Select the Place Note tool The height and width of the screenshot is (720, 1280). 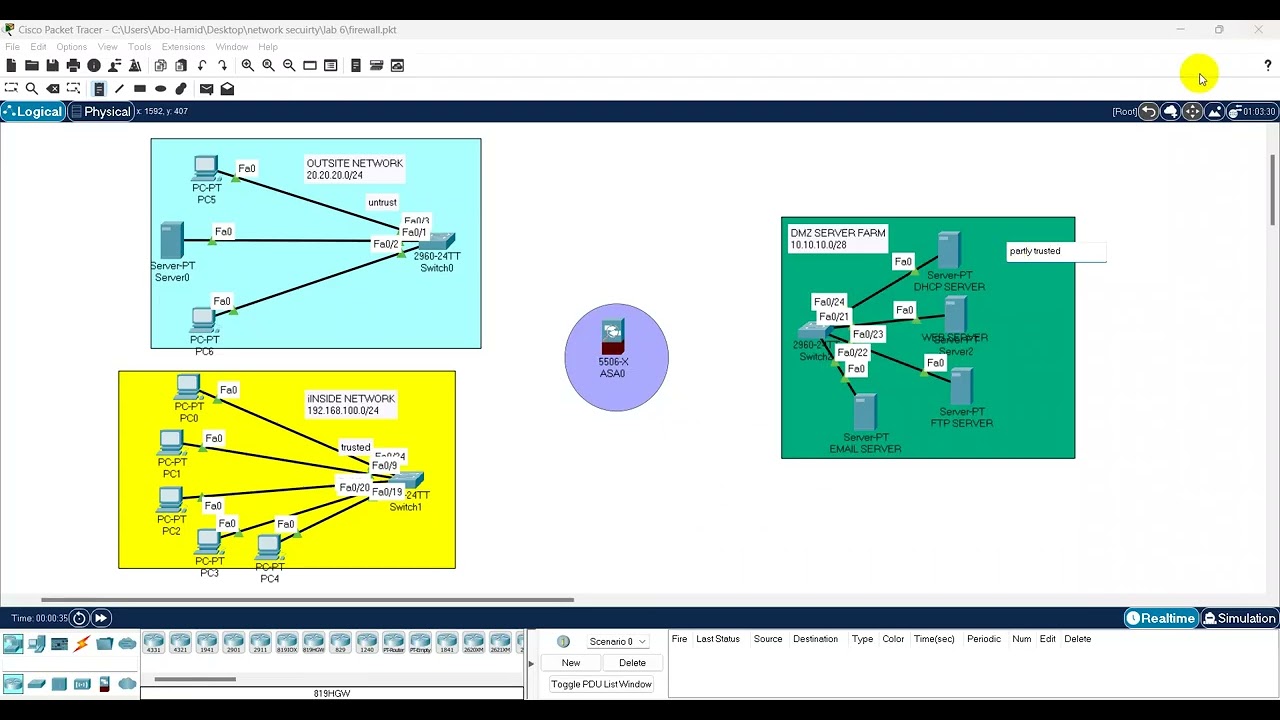click(x=99, y=89)
